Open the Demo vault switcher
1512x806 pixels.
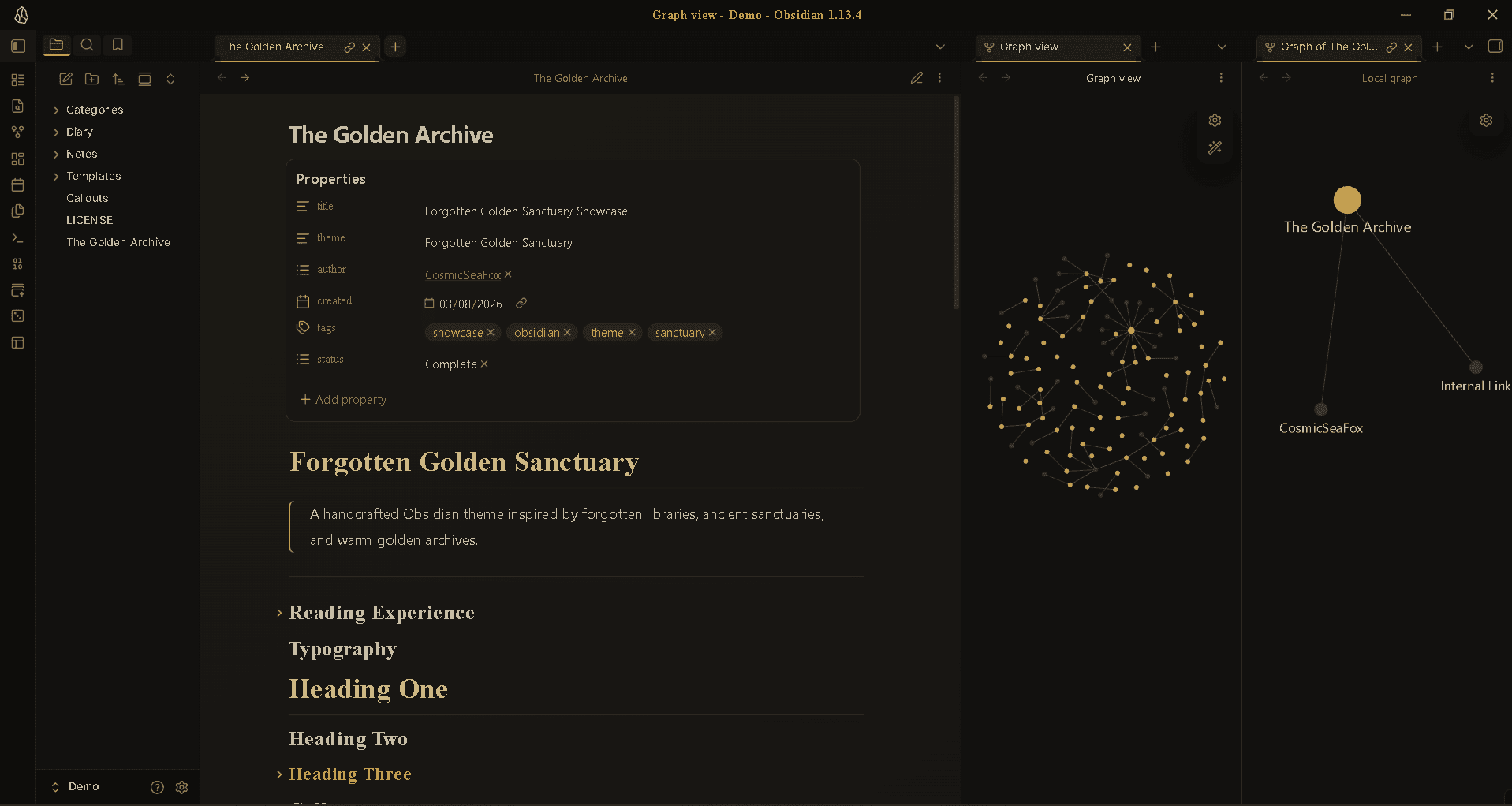pyautogui.click(x=76, y=786)
